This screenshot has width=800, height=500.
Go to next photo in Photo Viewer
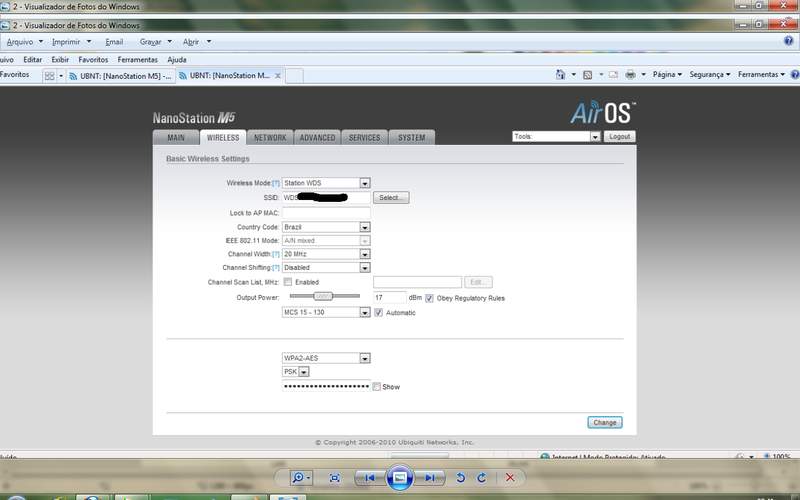[430, 478]
